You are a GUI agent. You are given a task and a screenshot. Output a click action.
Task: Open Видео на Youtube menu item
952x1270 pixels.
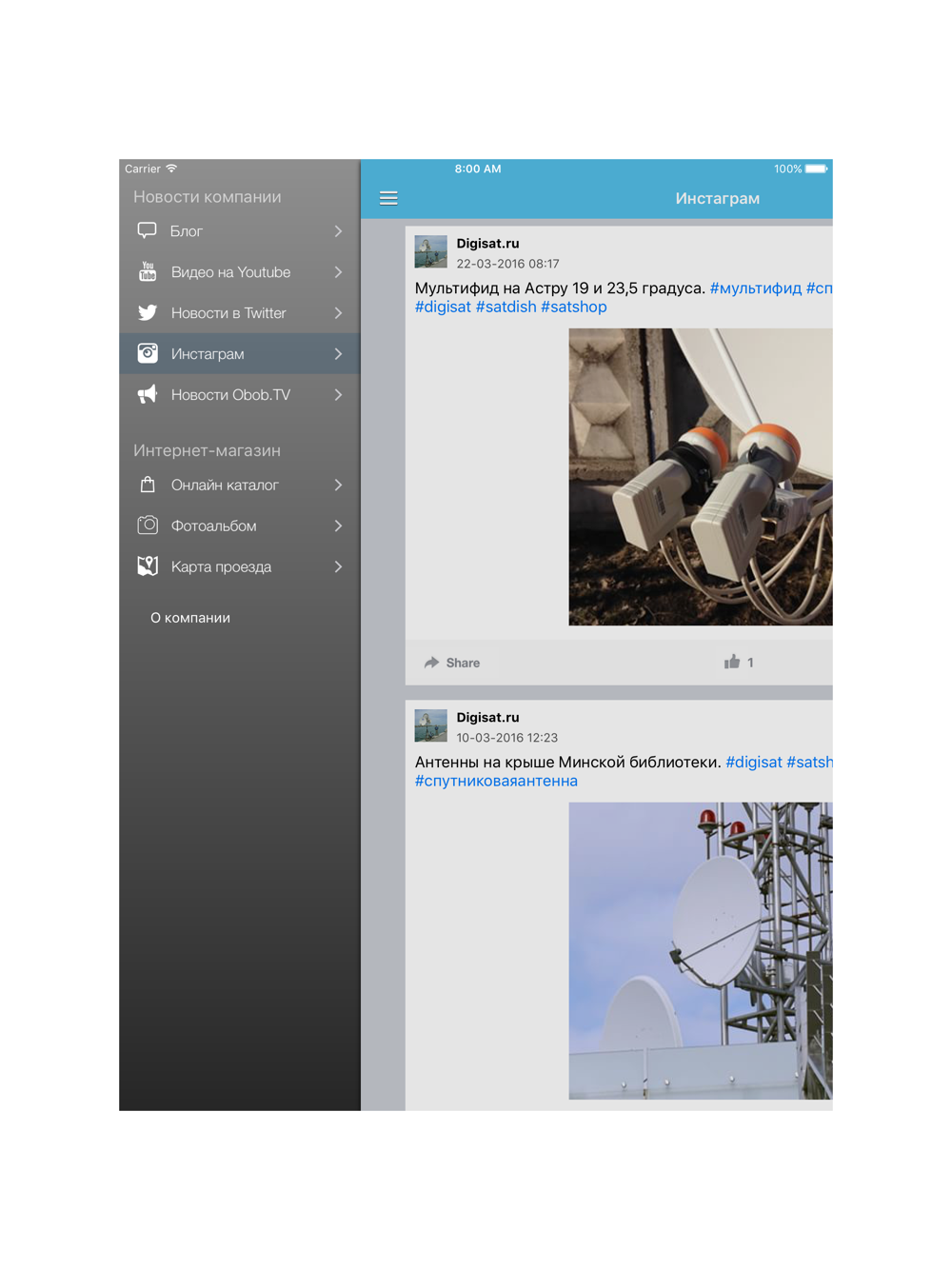click(x=240, y=272)
